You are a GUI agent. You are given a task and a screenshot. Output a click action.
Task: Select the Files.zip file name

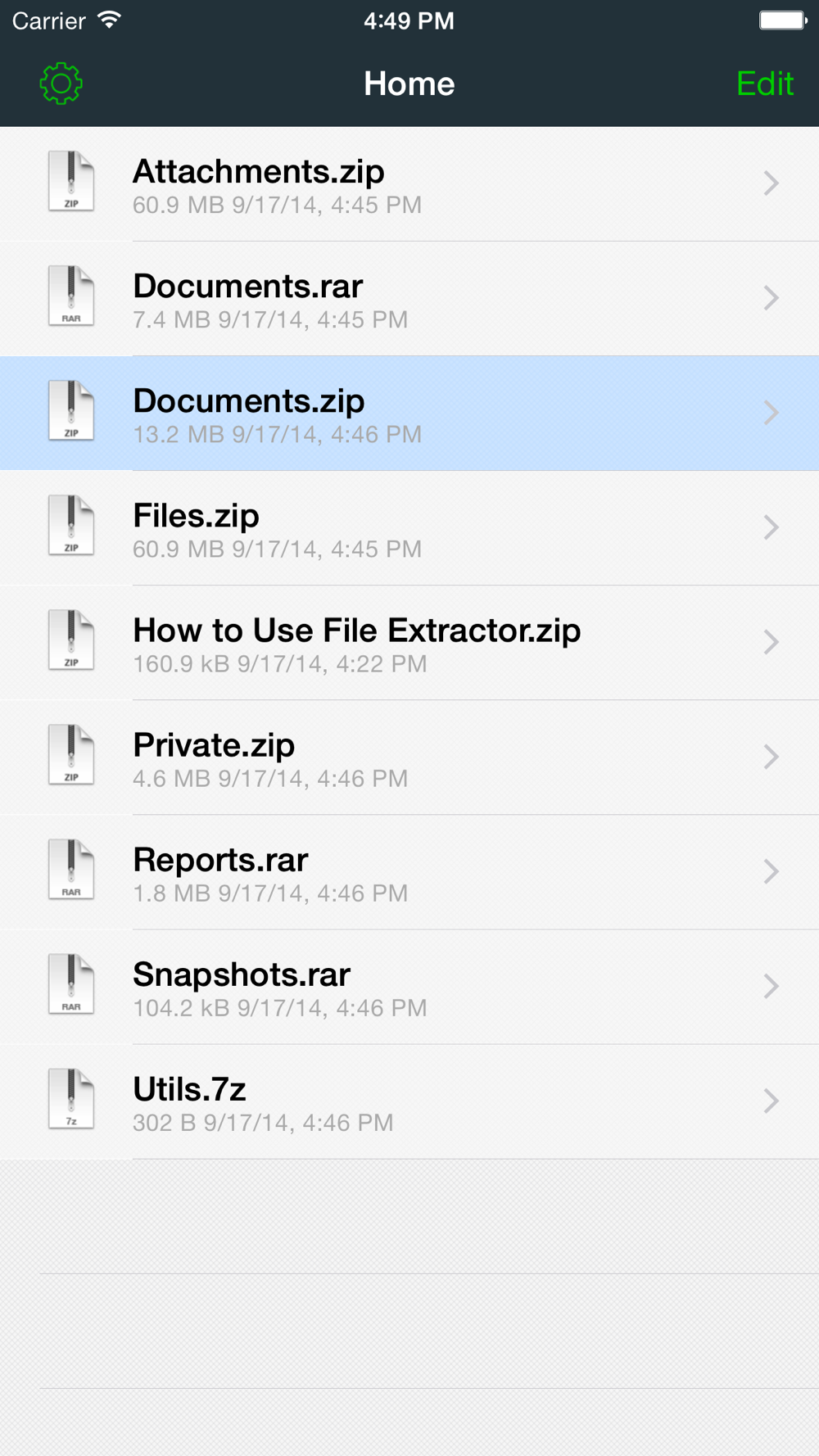(x=196, y=516)
